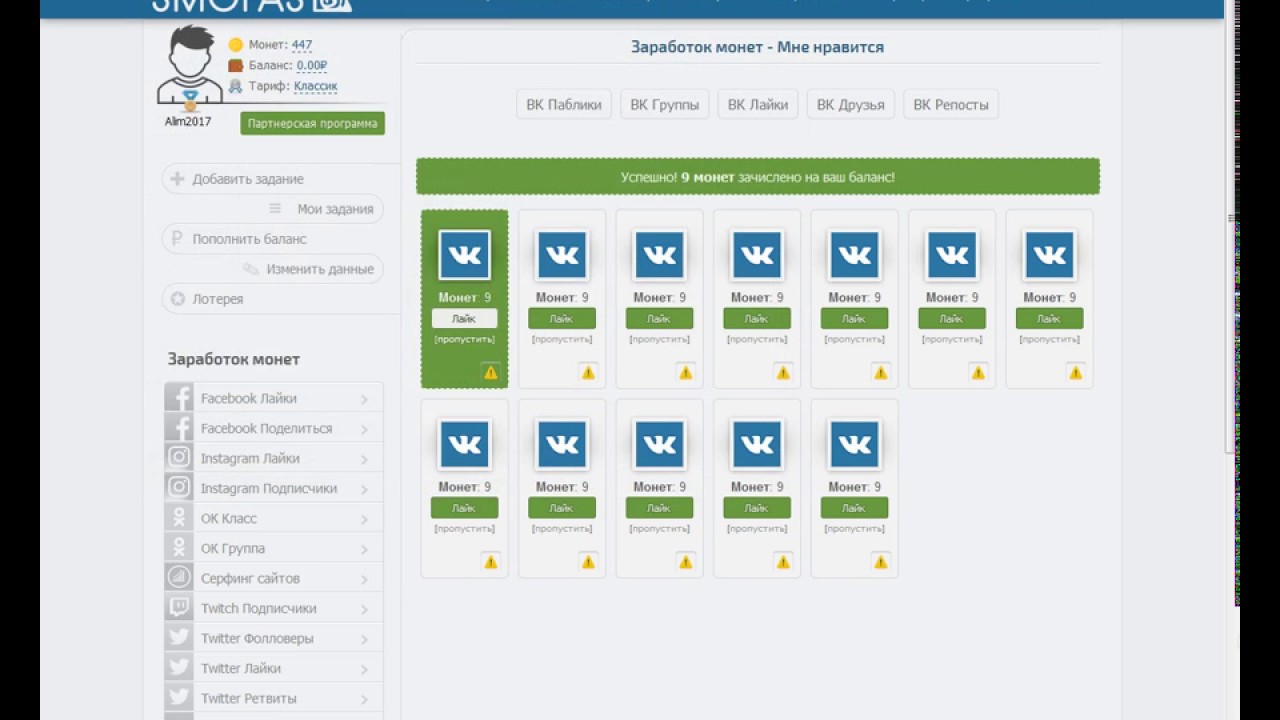Click the plus icon next to Добавить задание
1280x720 pixels.
[177, 179]
